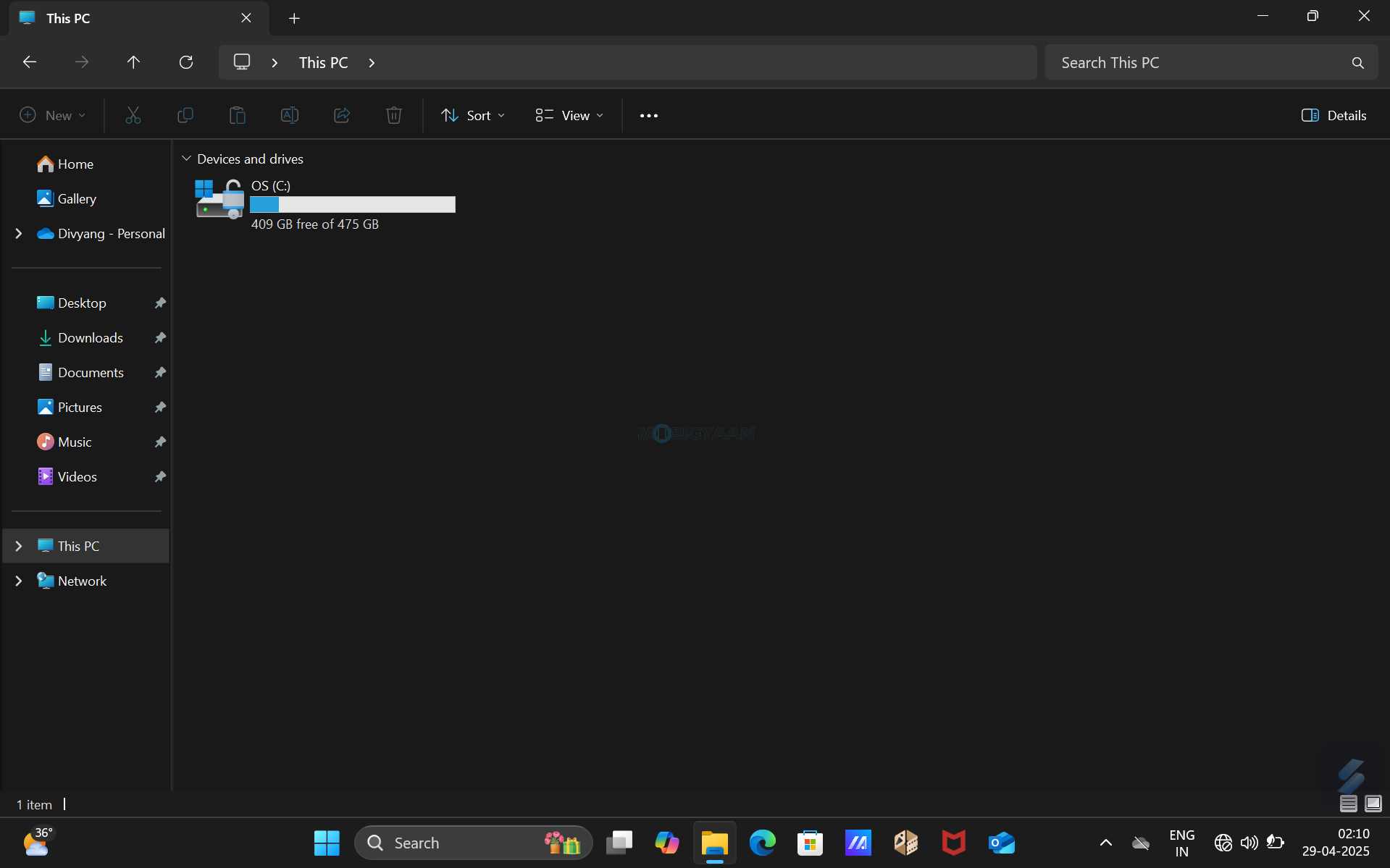Click the OS (C:) storage usage bar
1390x868 pixels.
click(x=353, y=205)
